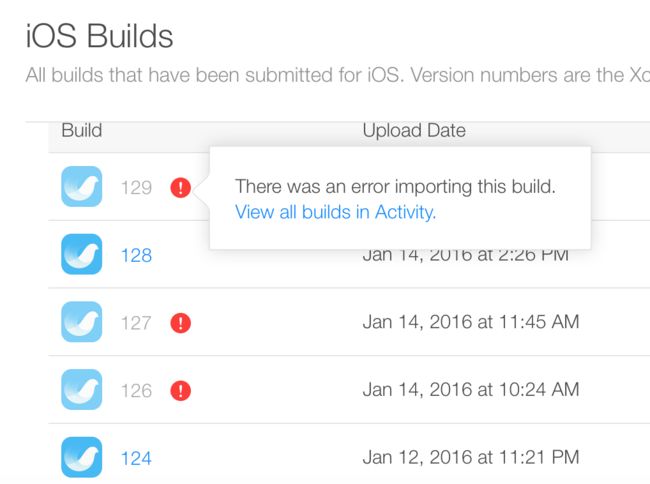Click the Upload Date column header

[x=414, y=130]
